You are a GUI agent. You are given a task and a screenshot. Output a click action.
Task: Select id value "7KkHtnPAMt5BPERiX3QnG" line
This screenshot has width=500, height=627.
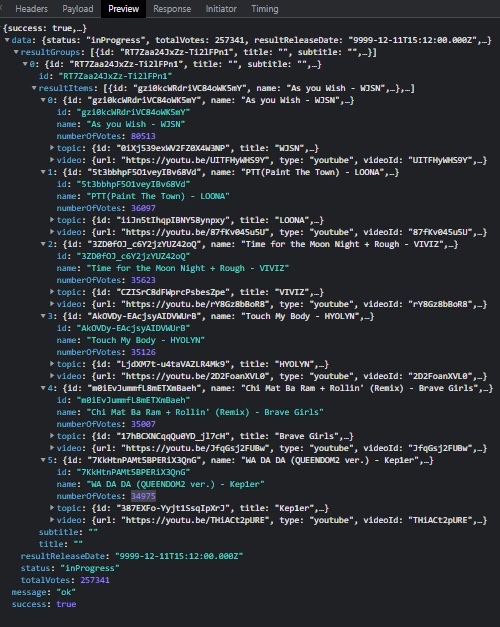(x=124, y=472)
